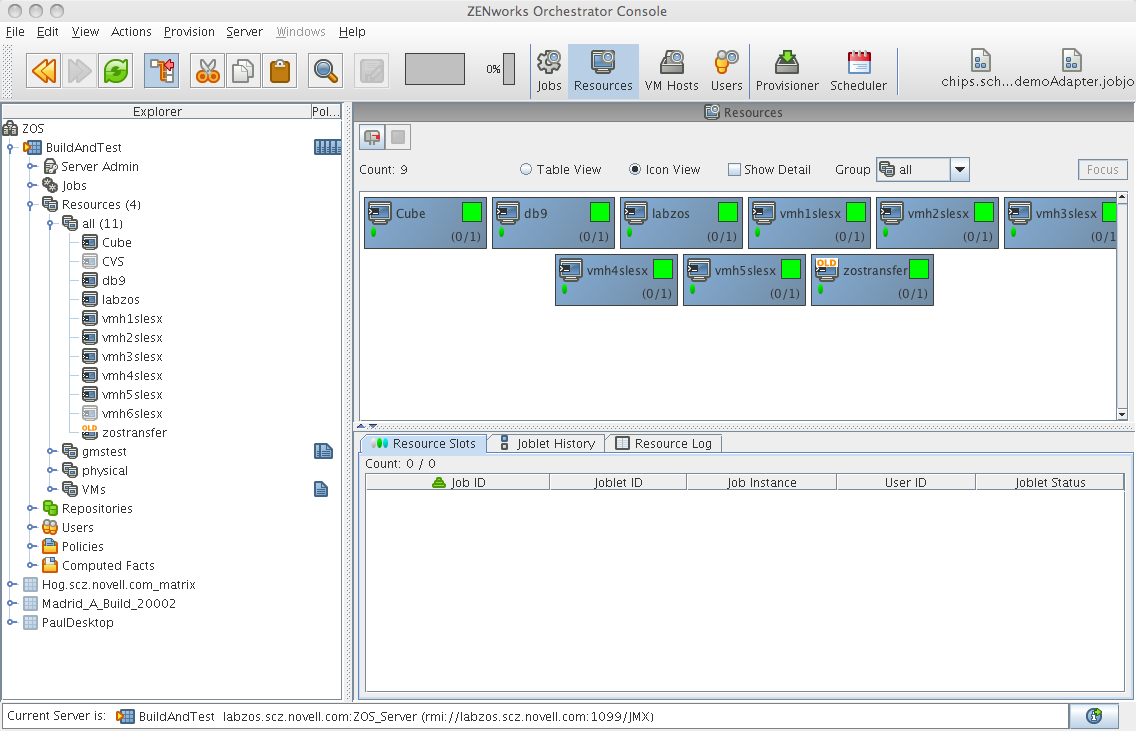This screenshot has height=731, width=1136.
Task: Open the Actions menu
Action: tap(131, 32)
